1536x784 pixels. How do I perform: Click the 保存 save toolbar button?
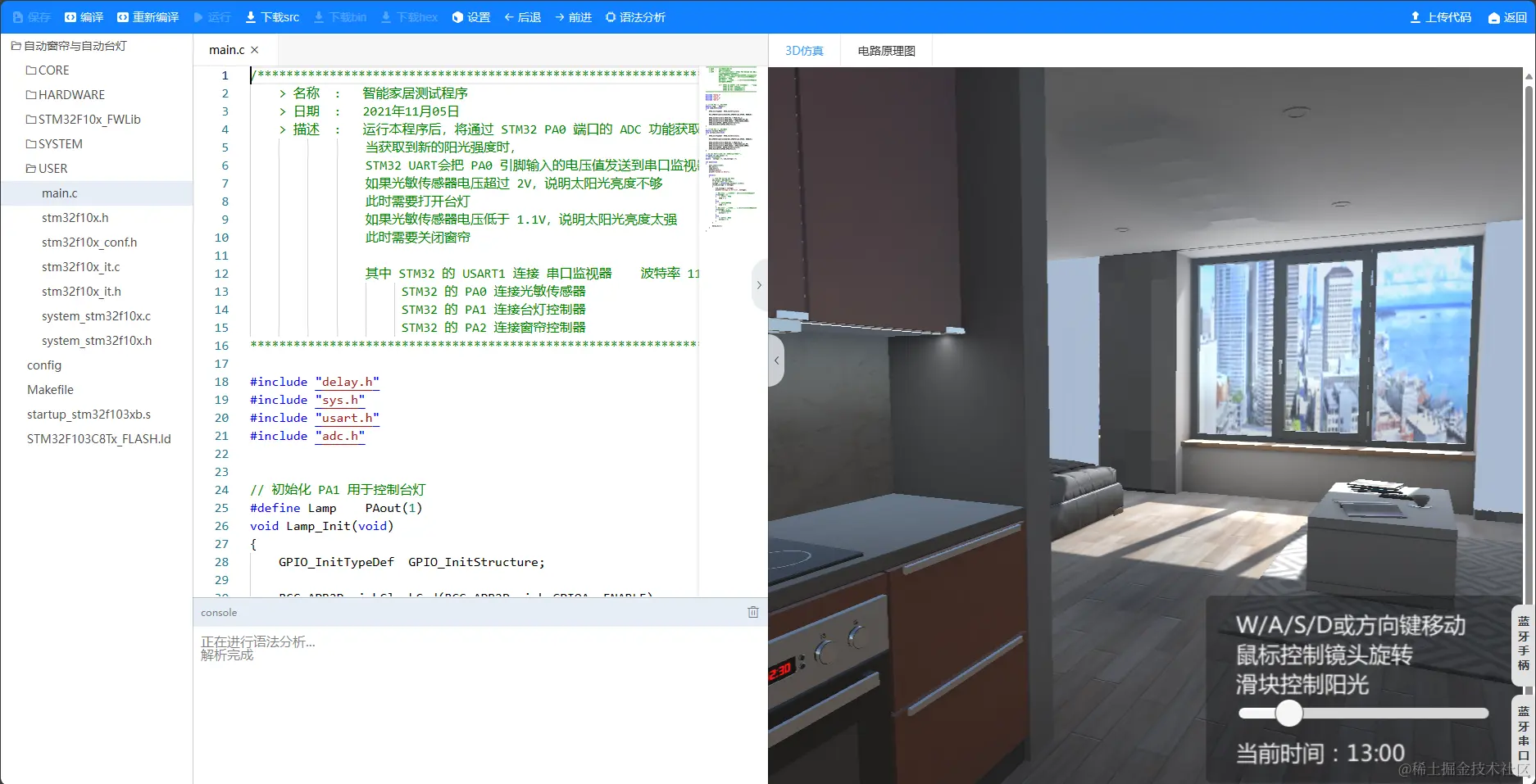point(32,17)
